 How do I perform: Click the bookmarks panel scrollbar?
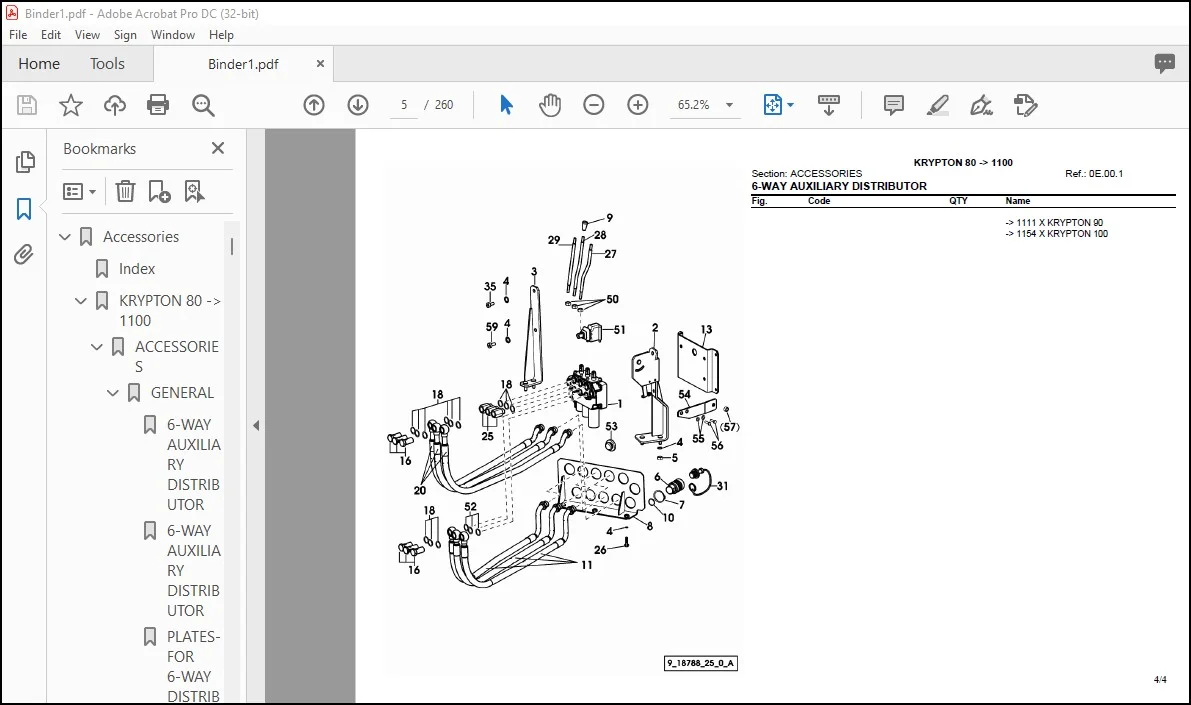tap(232, 246)
